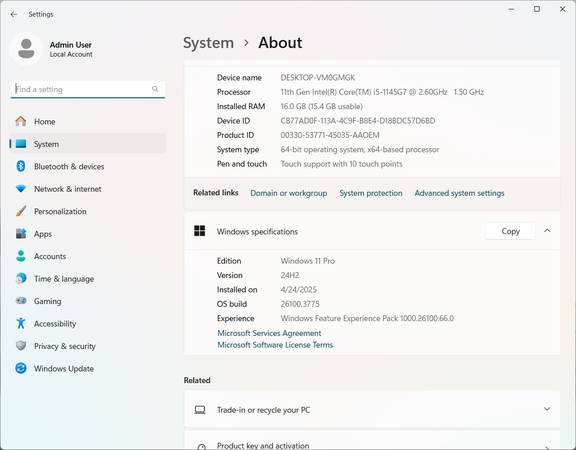The image size is (576, 450).
Task: Open Domain or workgroup link
Action: point(288,193)
